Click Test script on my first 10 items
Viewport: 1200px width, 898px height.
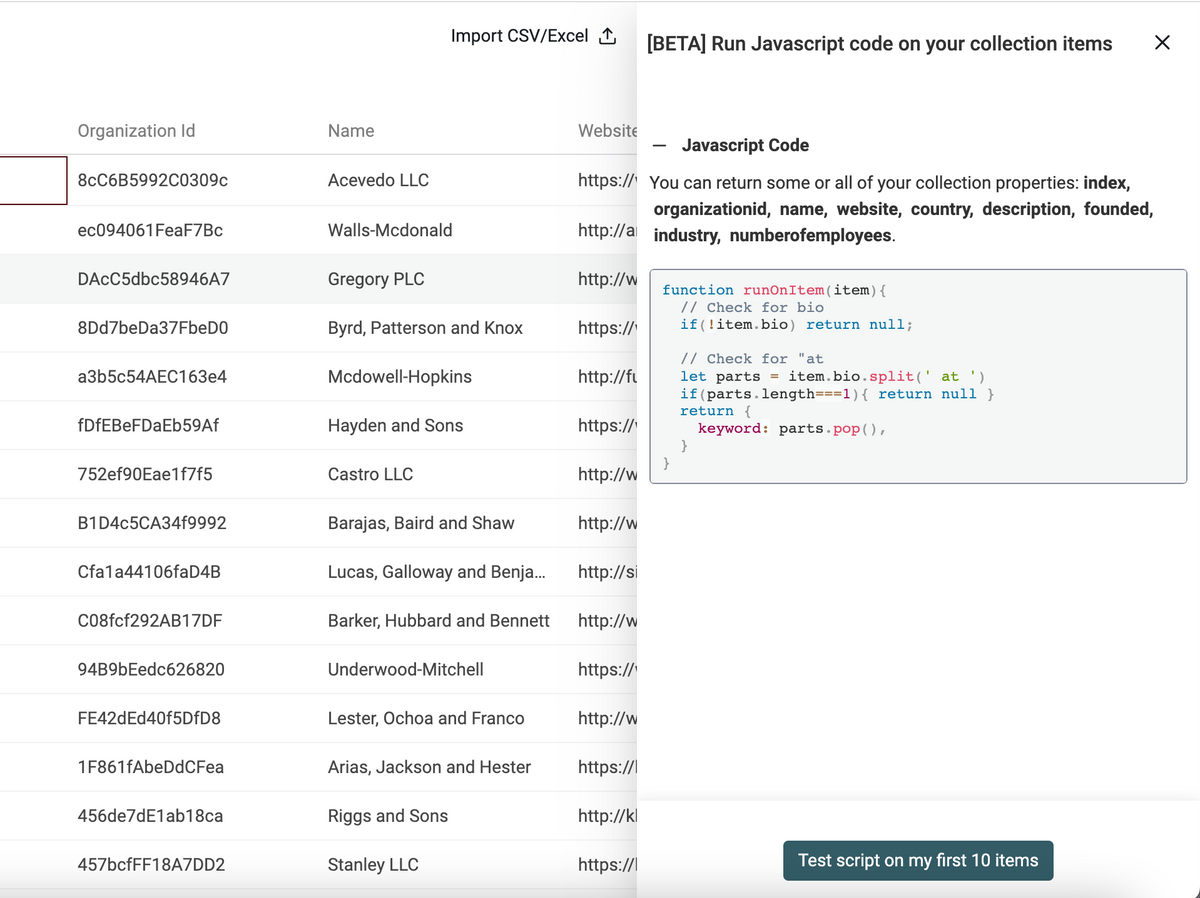(918, 861)
